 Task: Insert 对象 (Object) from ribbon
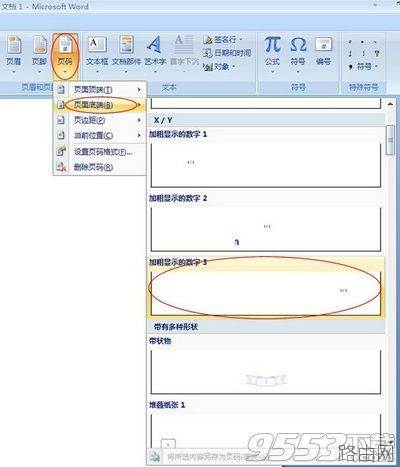pyautogui.click(x=219, y=66)
